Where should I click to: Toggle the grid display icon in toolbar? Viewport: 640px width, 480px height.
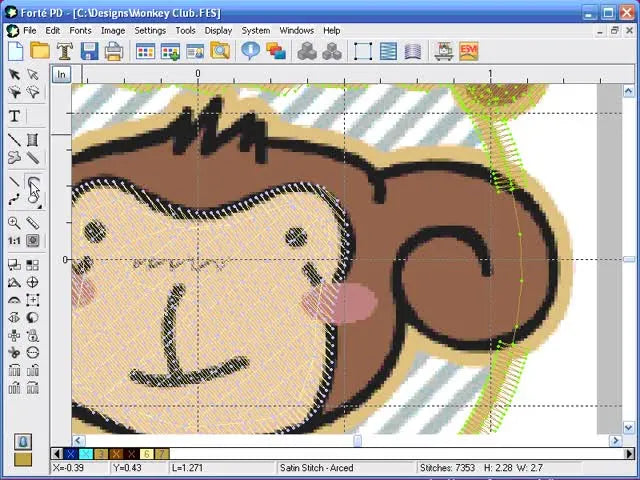point(146,51)
